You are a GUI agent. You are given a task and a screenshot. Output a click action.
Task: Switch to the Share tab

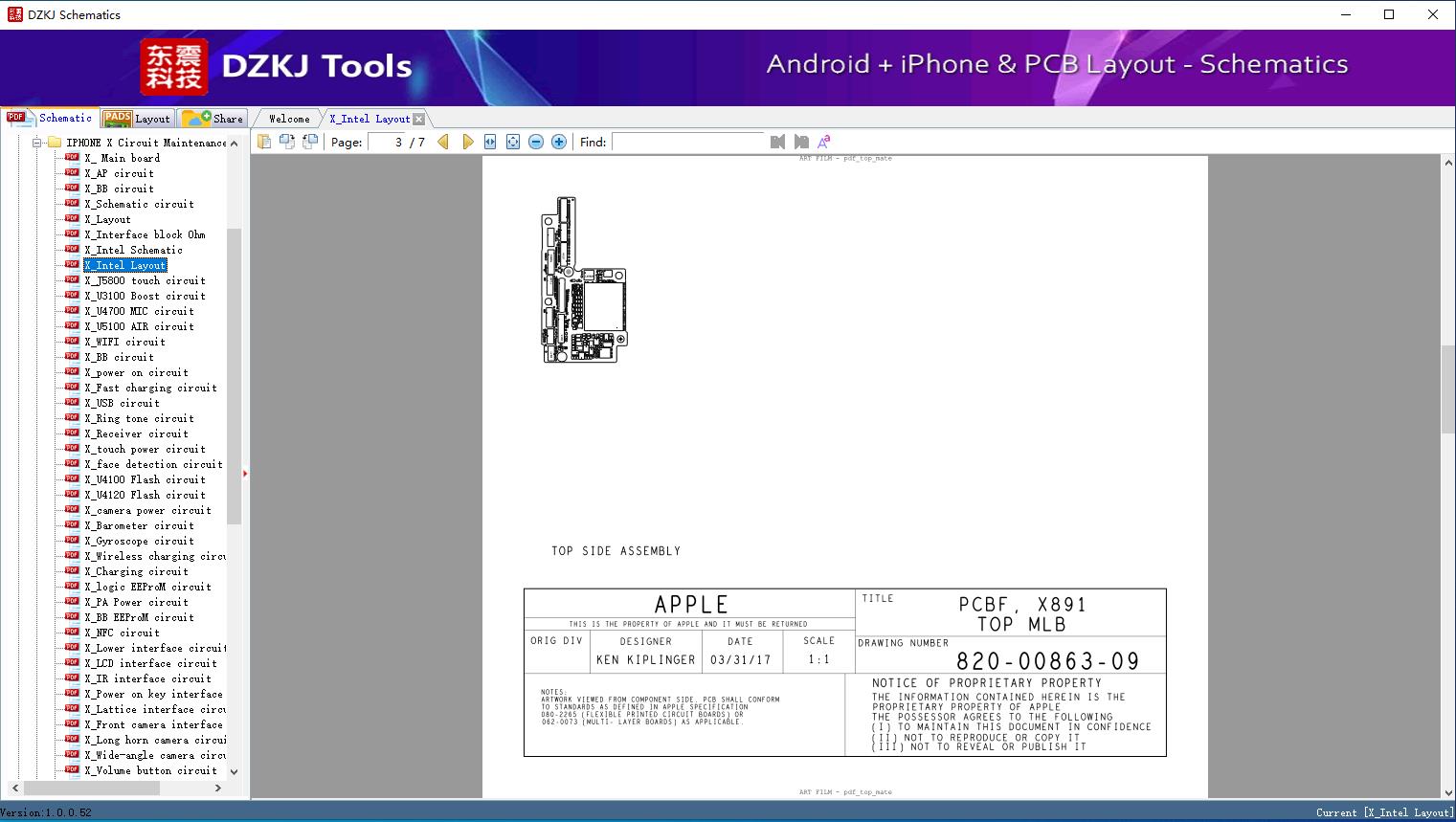[x=213, y=119]
